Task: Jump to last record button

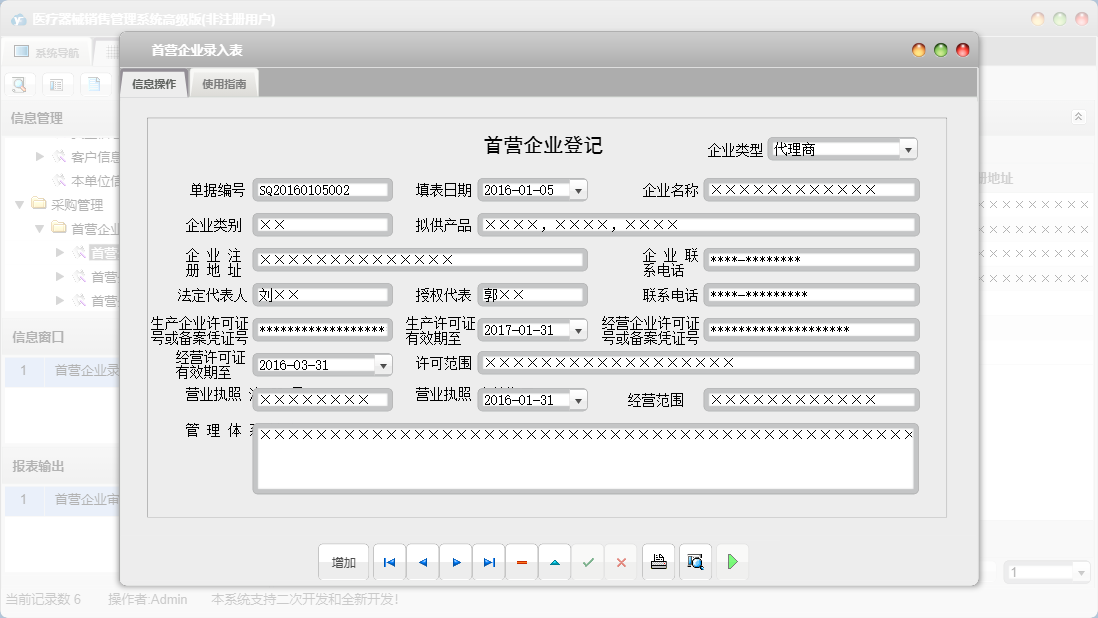Action: point(489,562)
